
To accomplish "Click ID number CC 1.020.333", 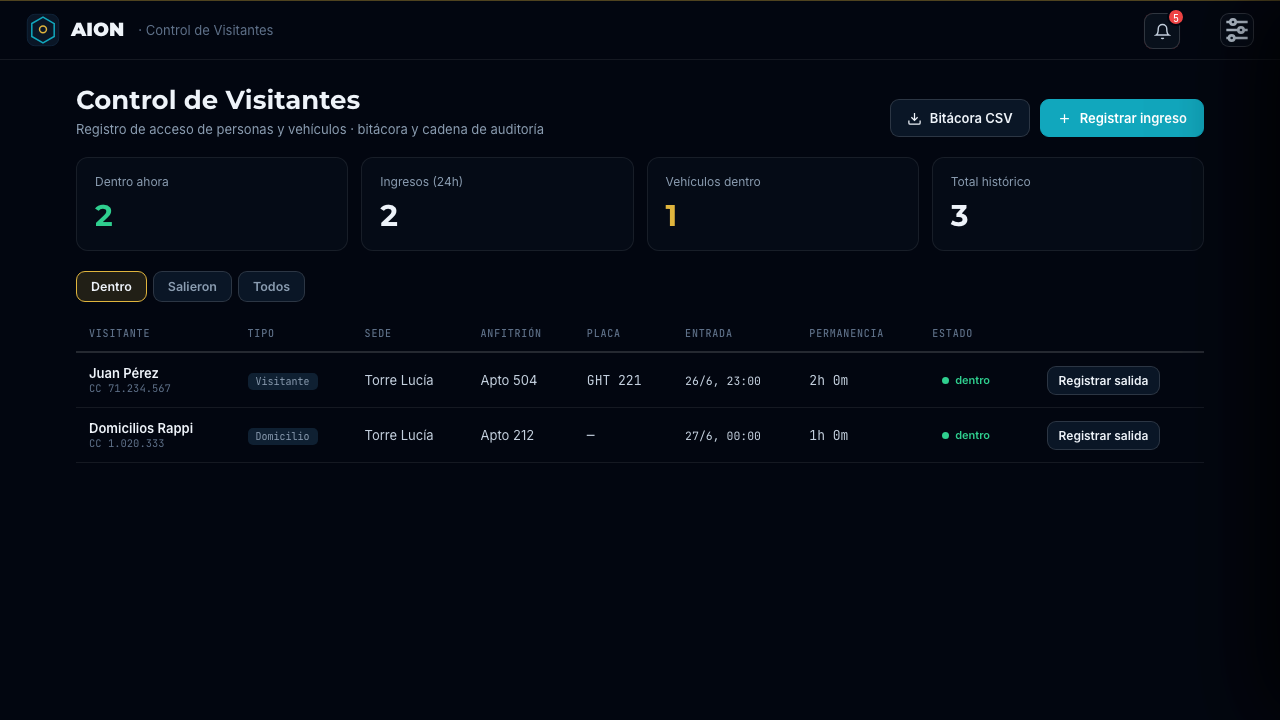I will (x=127, y=443).
